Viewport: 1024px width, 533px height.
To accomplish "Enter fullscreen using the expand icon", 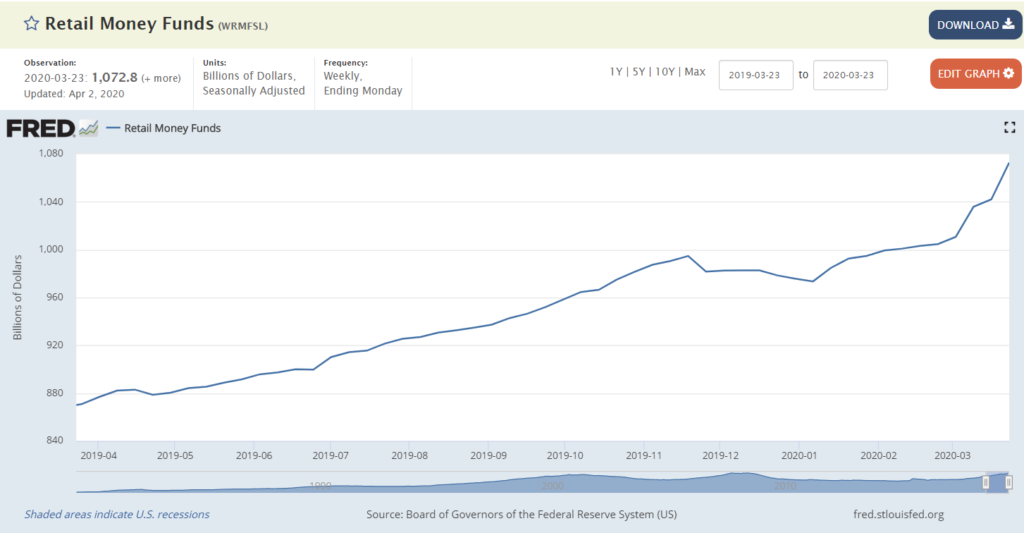I will [1009, 127].
